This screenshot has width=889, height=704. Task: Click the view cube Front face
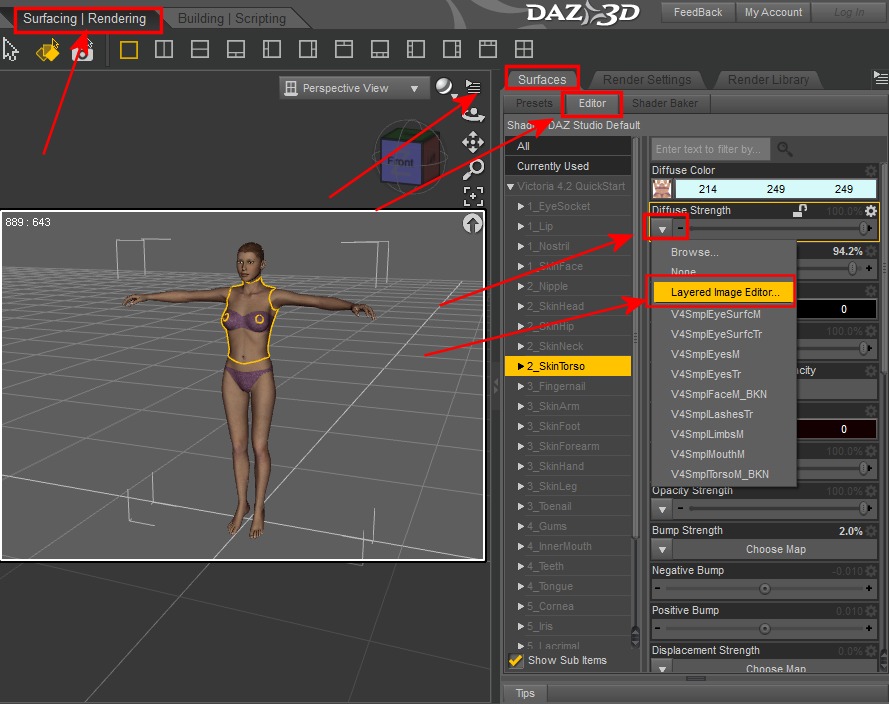click(401, 162)
